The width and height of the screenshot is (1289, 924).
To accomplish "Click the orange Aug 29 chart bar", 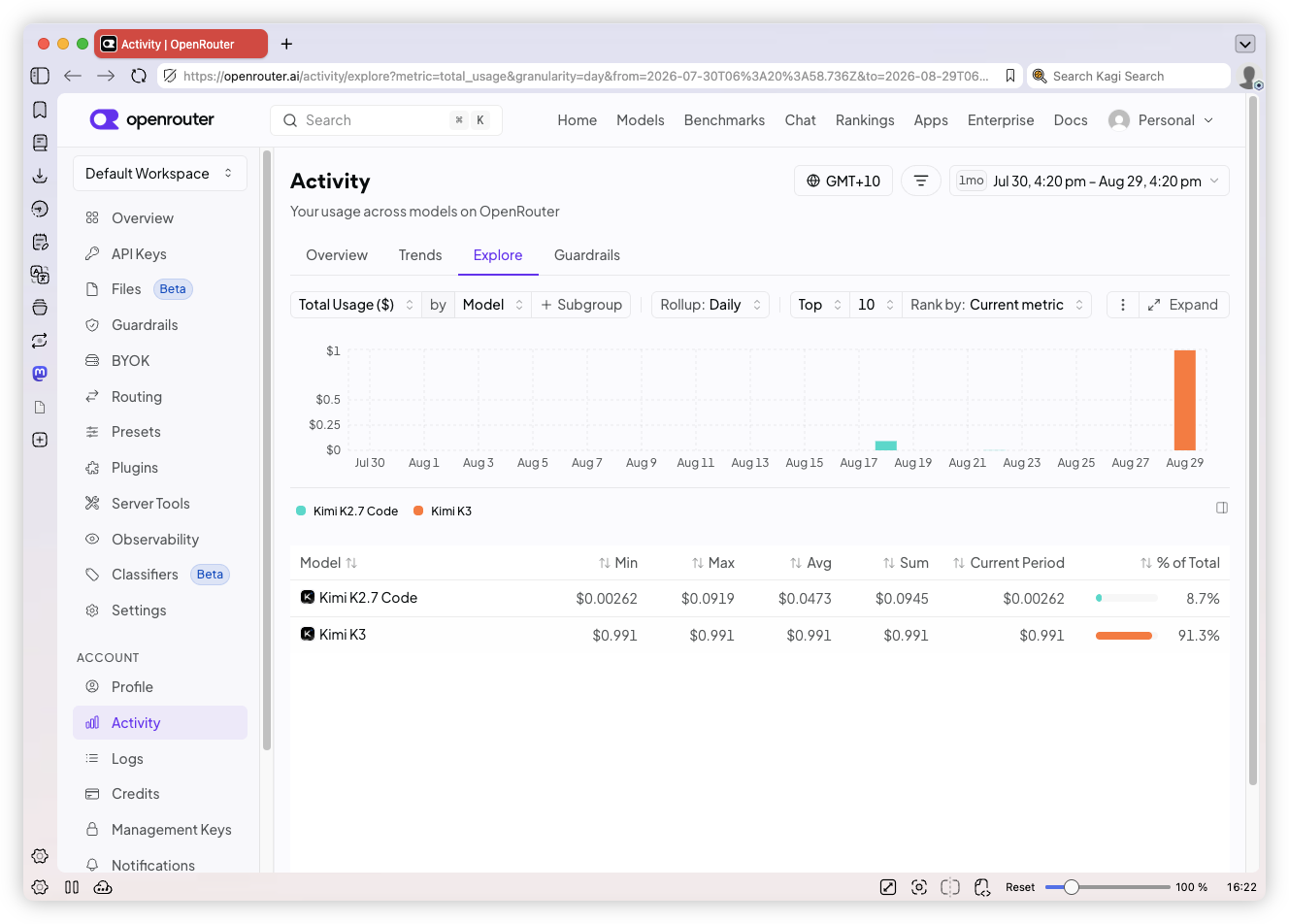I will [x=1184, y=400].
